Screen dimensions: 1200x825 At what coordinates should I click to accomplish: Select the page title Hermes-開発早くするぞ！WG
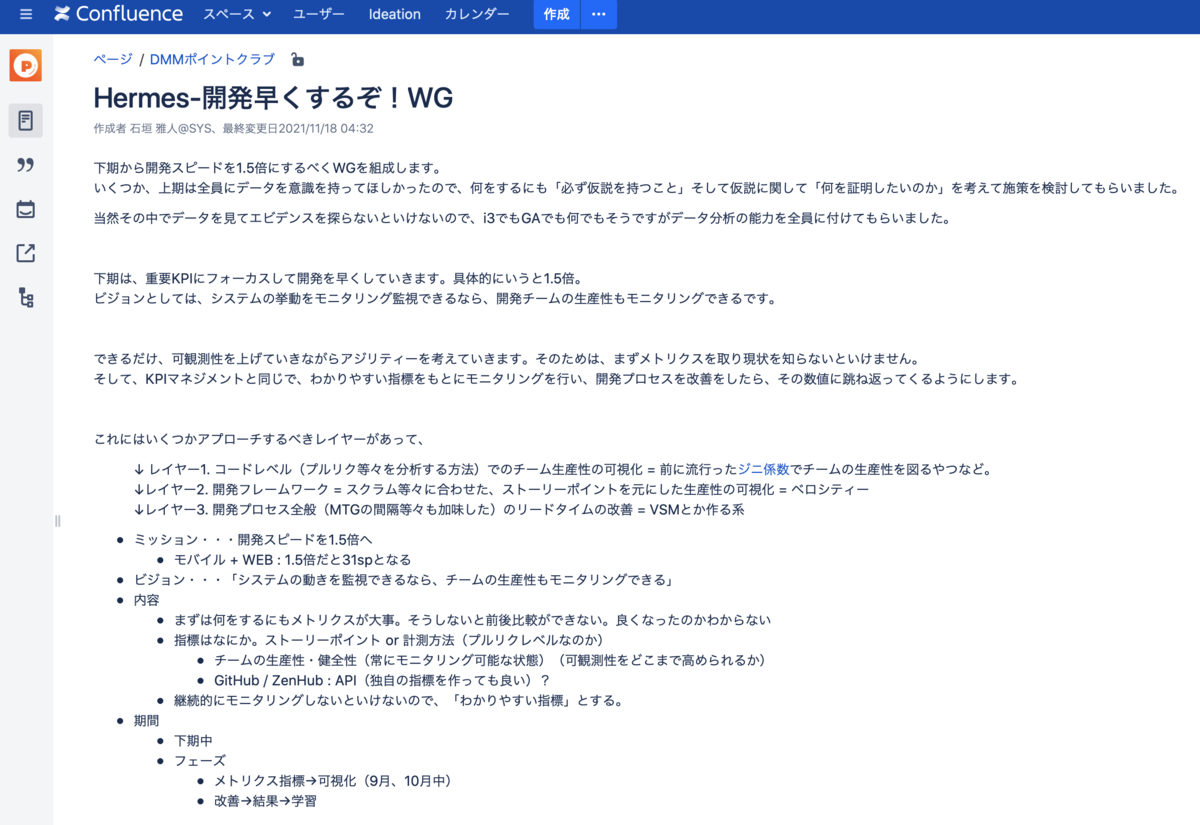coord(272,98)
